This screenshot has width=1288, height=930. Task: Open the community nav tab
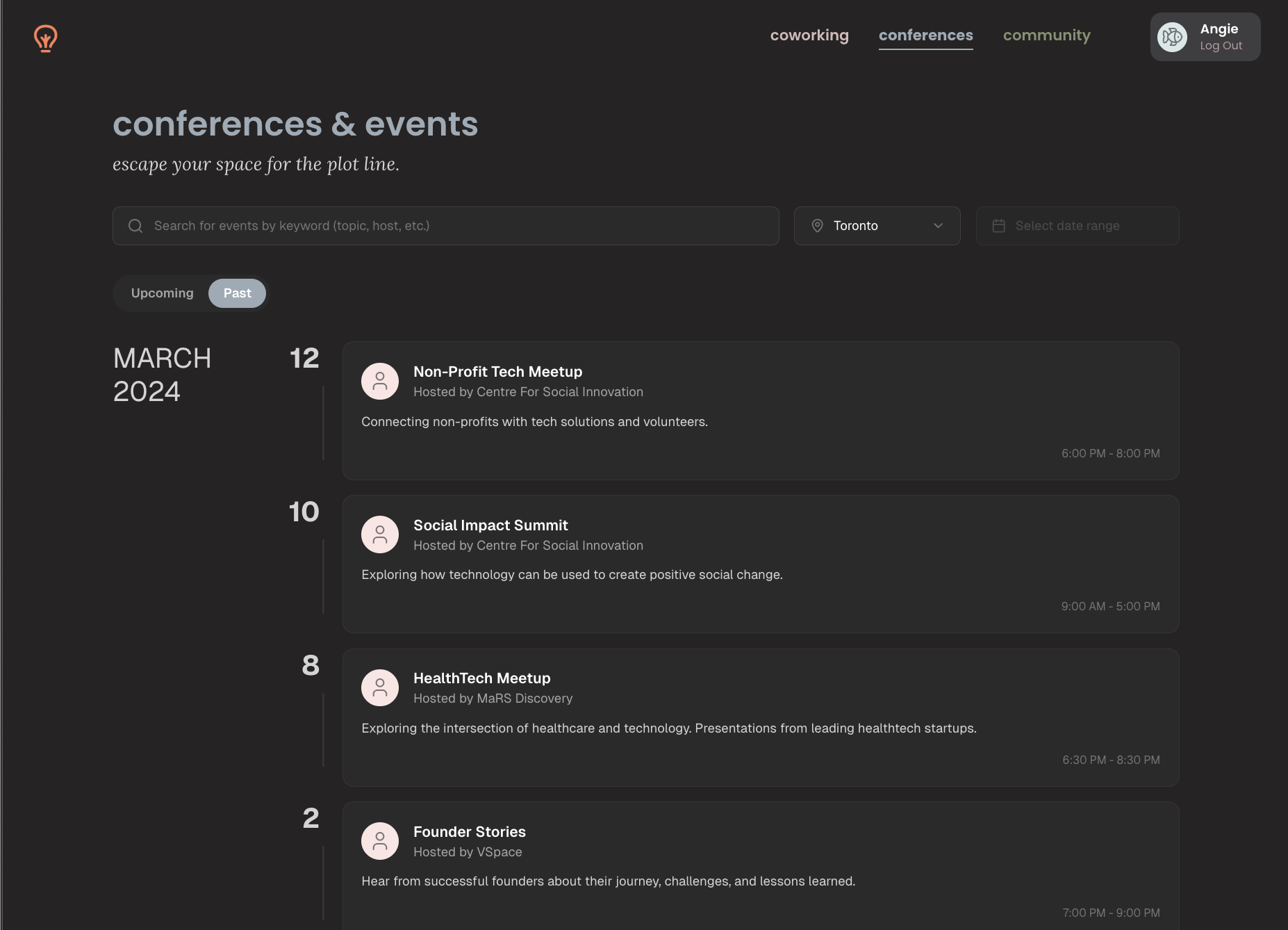(1046, 35)
